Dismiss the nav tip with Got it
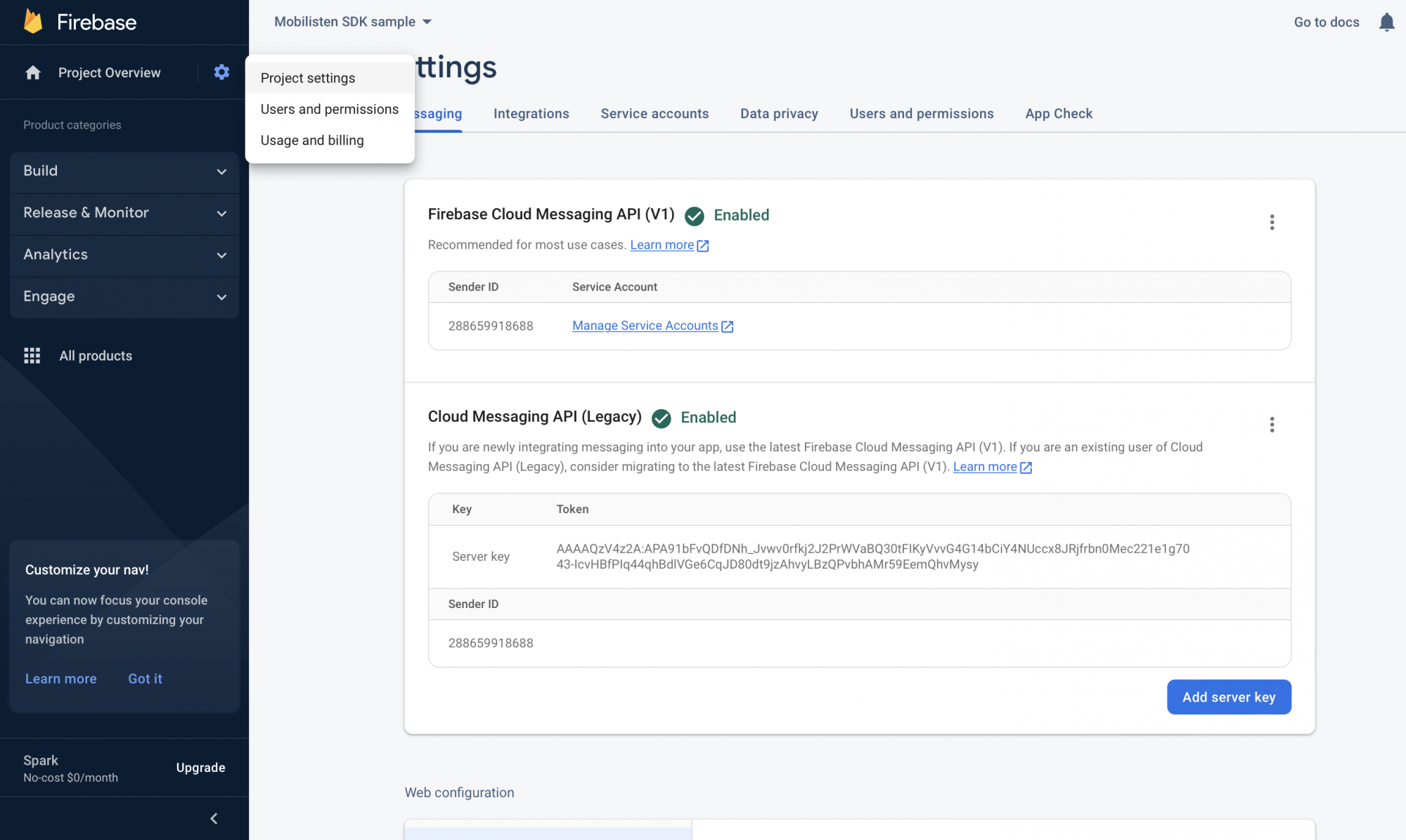This screenshot has width=1406, height=840. tap(145, 678)
